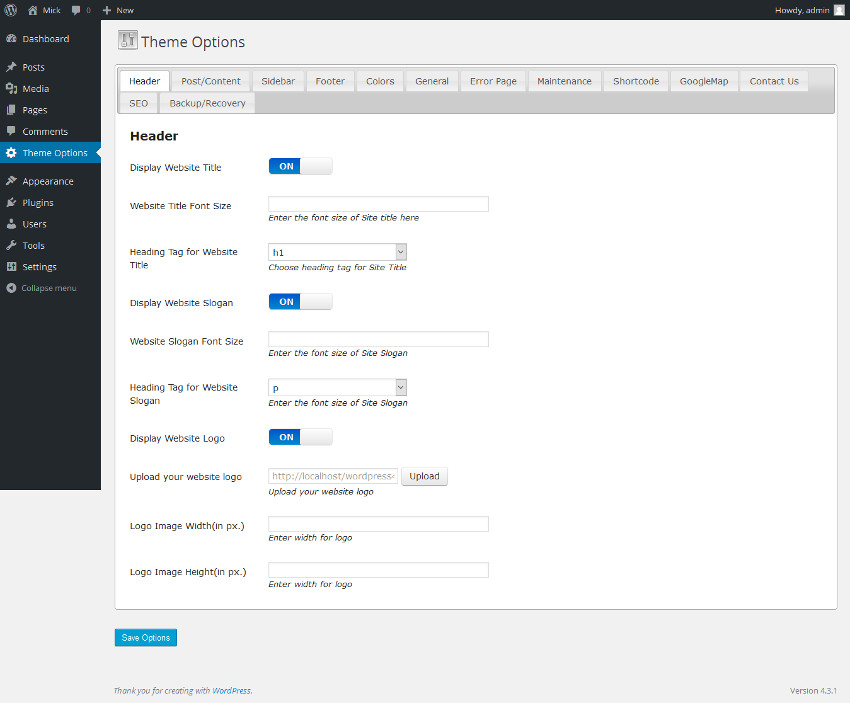Expand the Heading Tag for Website Slogan dropdown
Viewport: 850px width, 703px height.
pos(337,388)
